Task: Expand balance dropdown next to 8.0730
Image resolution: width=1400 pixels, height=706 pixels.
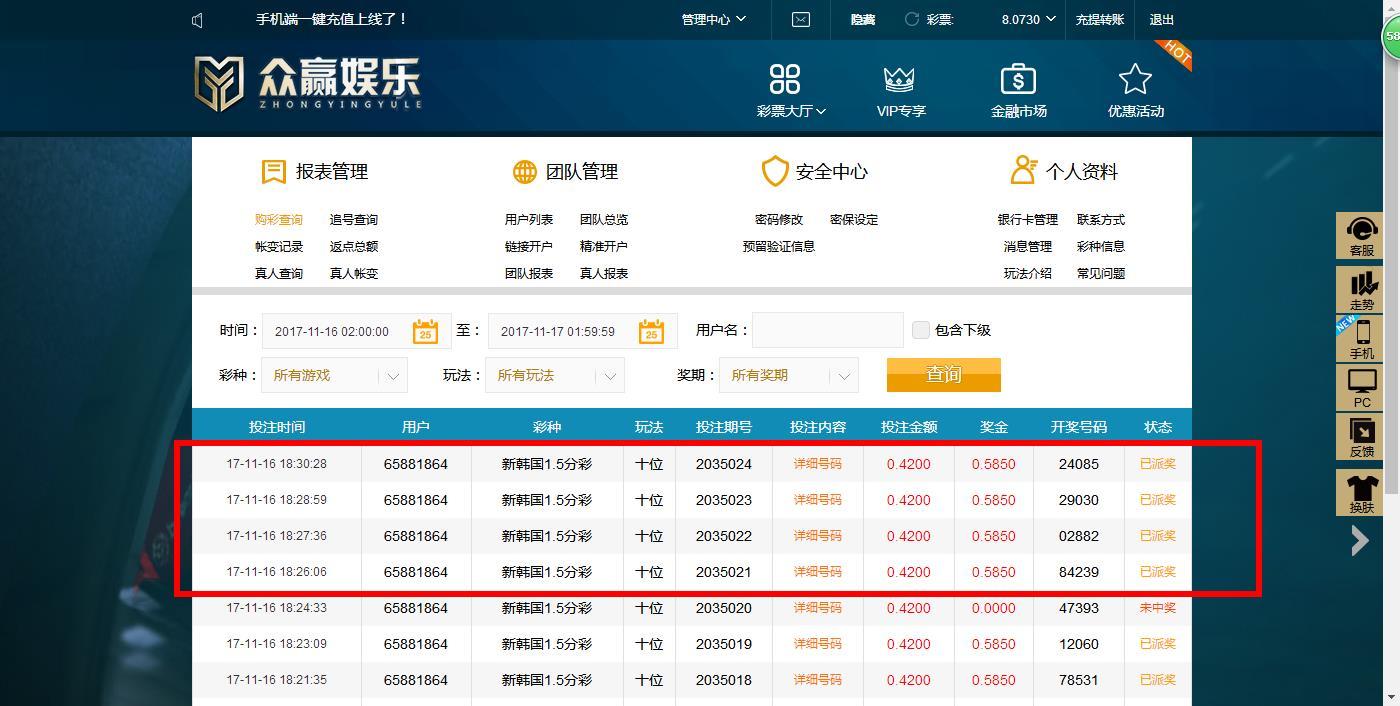Action: (1051, 19)
